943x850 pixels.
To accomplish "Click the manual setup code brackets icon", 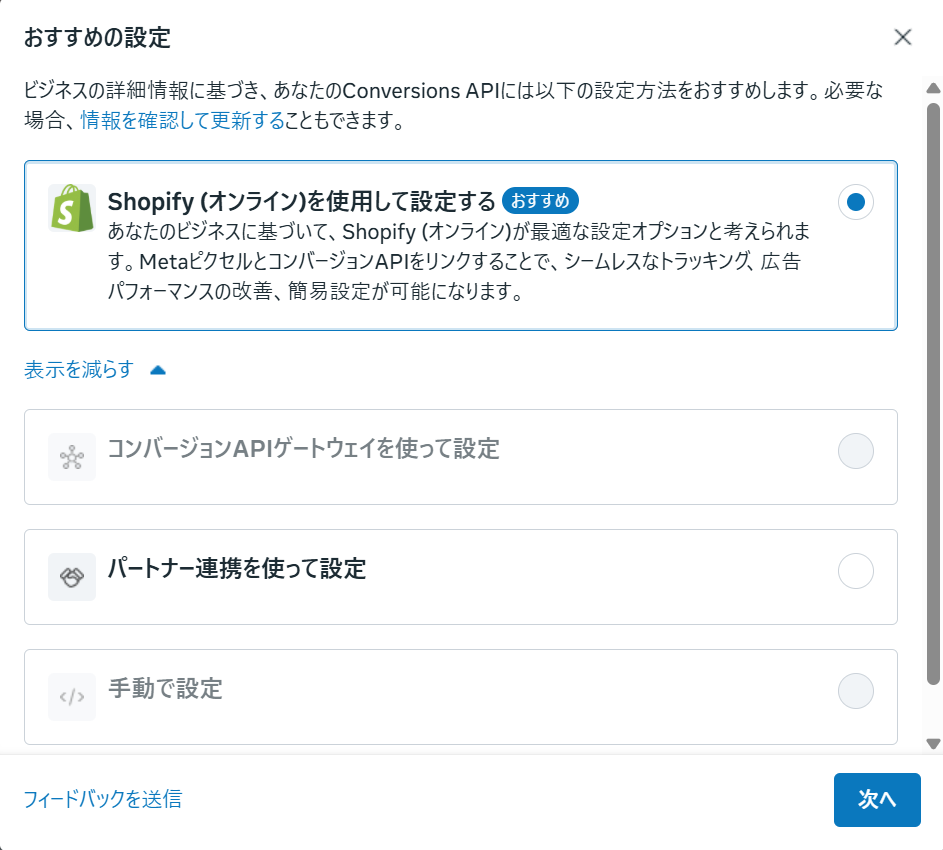I will click(x=72, y=697).
